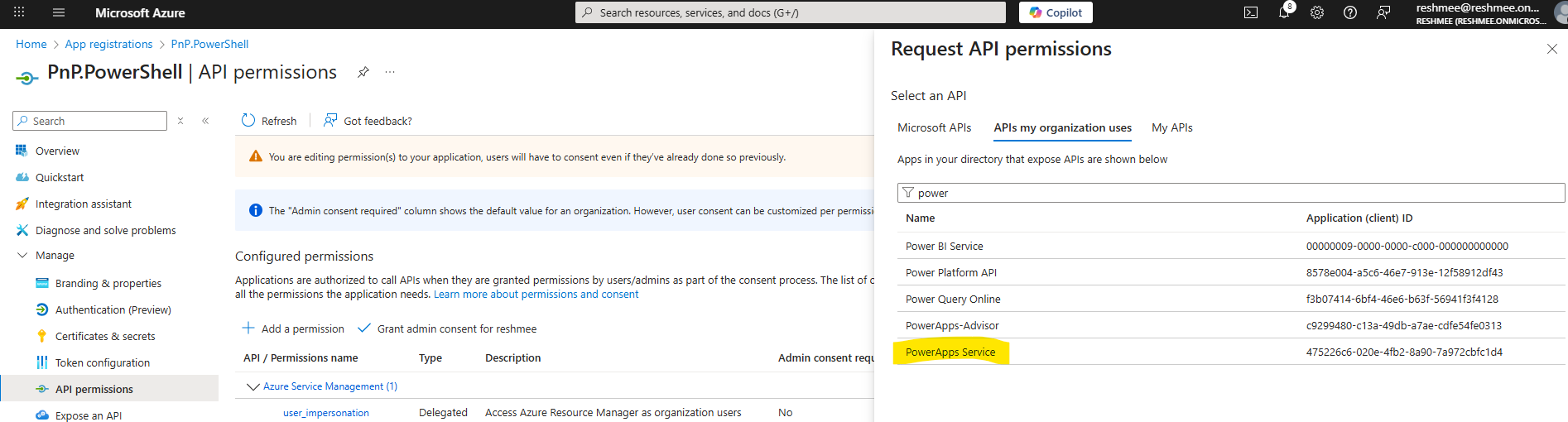This screenshot has width=1568, height=422.
Task: Open Learn more about permissions and consent
Action: (x=536, y=294)
